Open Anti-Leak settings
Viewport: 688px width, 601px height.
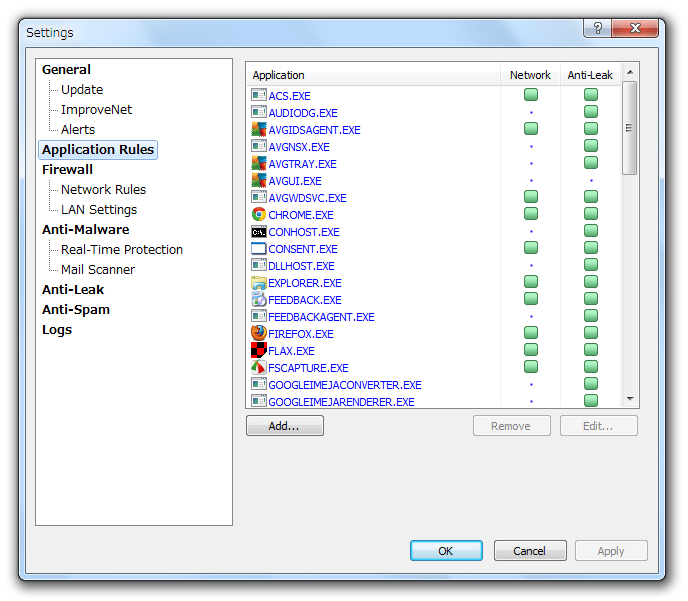[x=73, y=290]
